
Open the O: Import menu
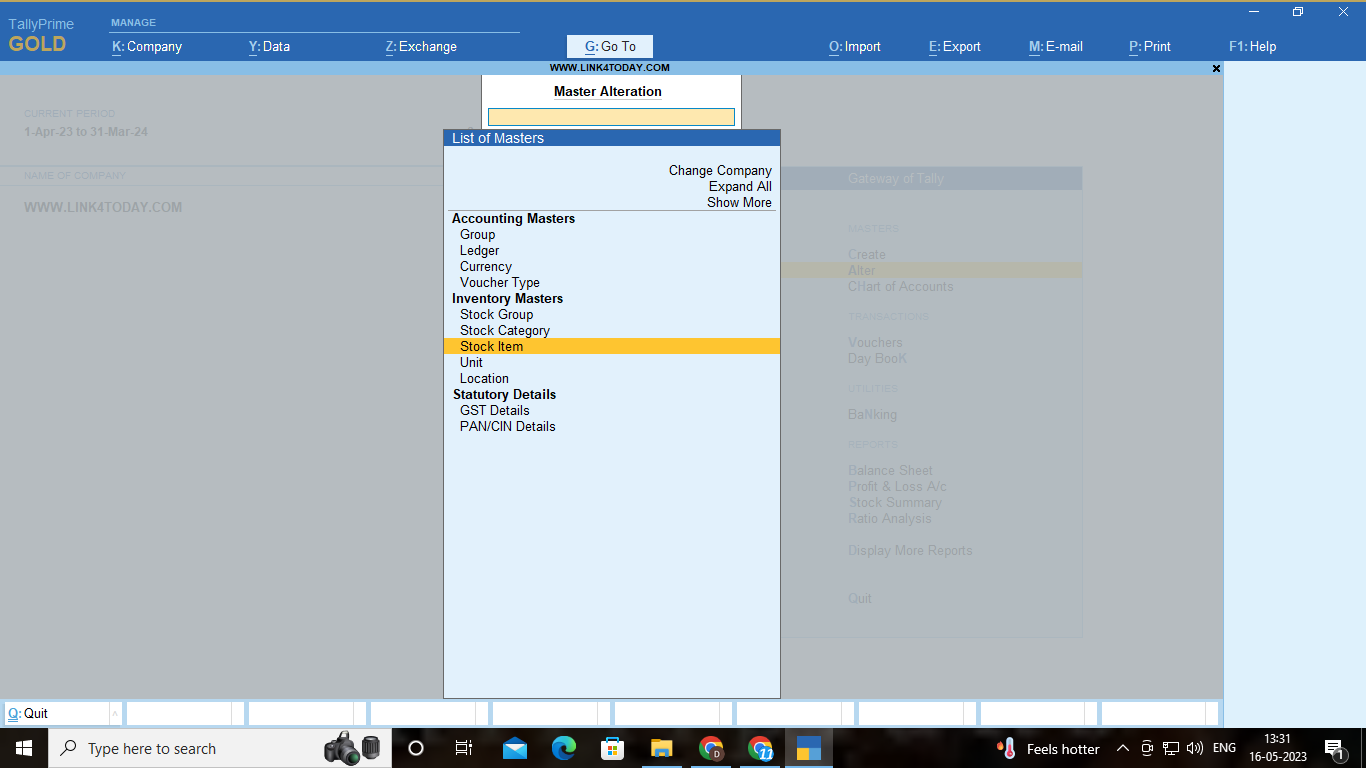click(x=855, y=46)
